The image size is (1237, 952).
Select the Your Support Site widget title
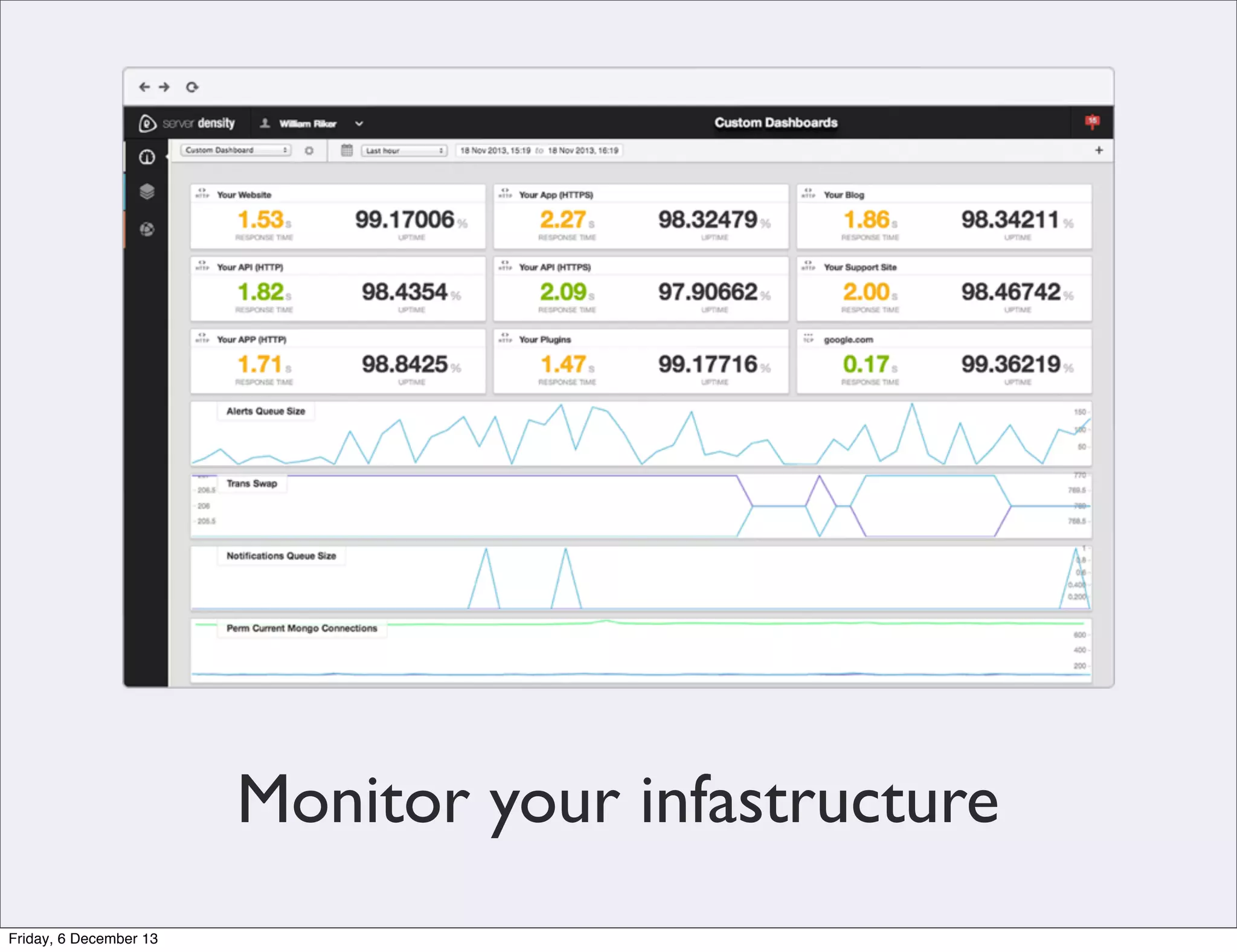860,268
